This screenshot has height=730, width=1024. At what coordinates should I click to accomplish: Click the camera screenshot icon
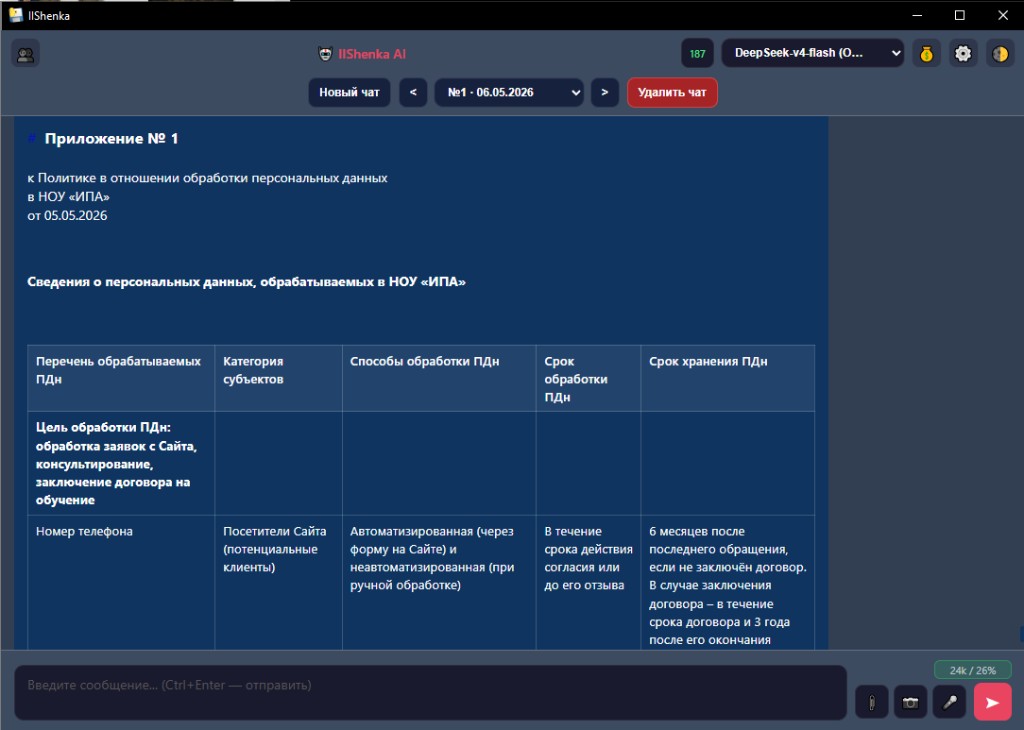click(x=910, y=703)
